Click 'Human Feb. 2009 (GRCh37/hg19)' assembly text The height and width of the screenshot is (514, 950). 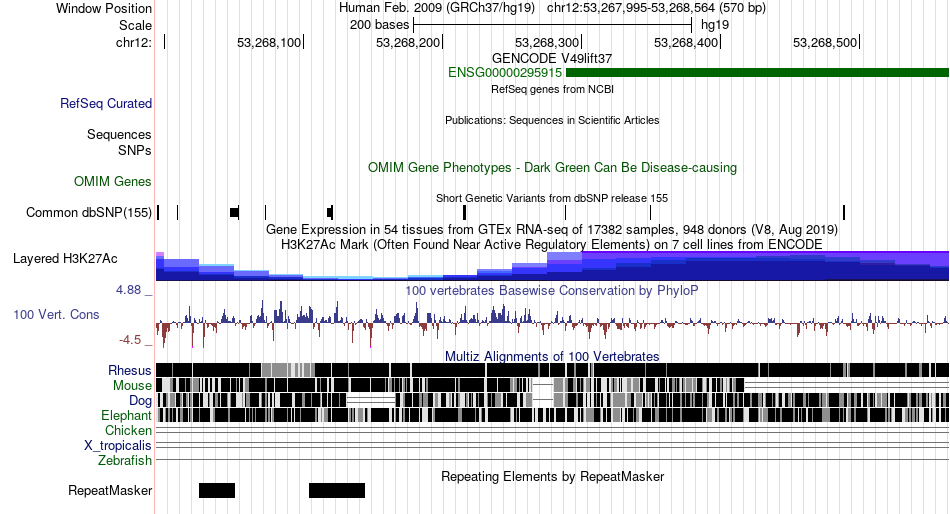point(437,8)
